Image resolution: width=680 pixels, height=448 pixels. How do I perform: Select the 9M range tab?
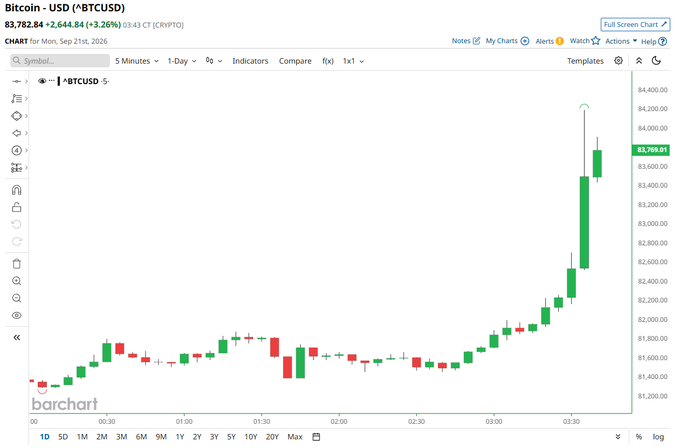click(161, 437)
